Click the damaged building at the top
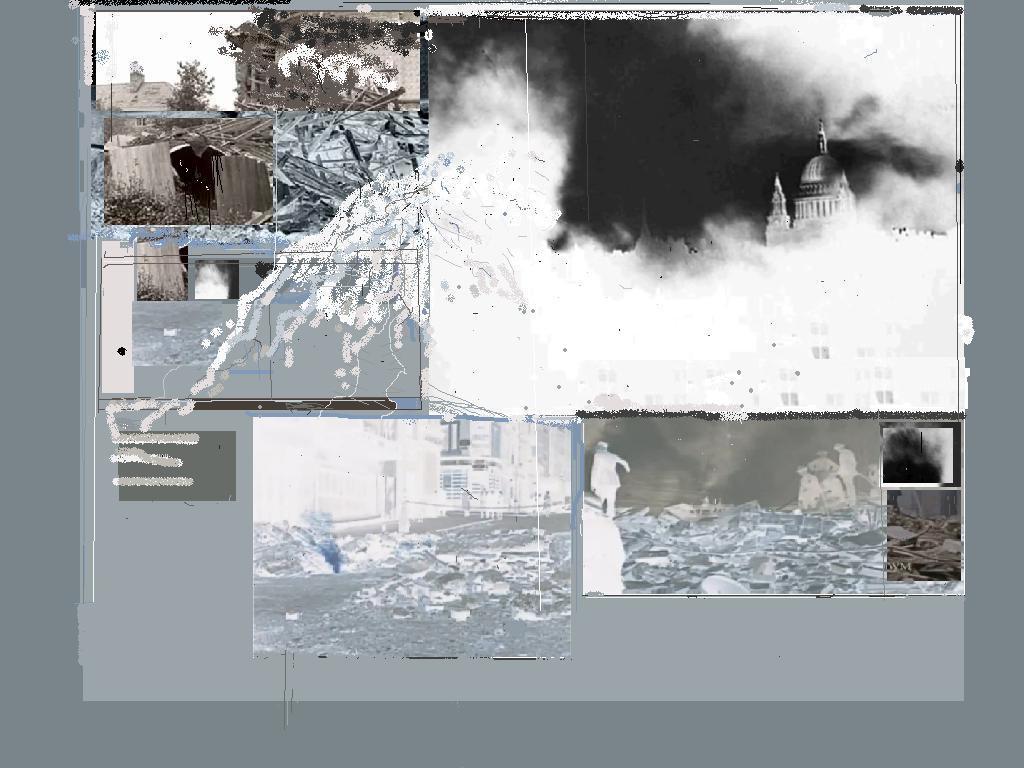 (330, 60)
